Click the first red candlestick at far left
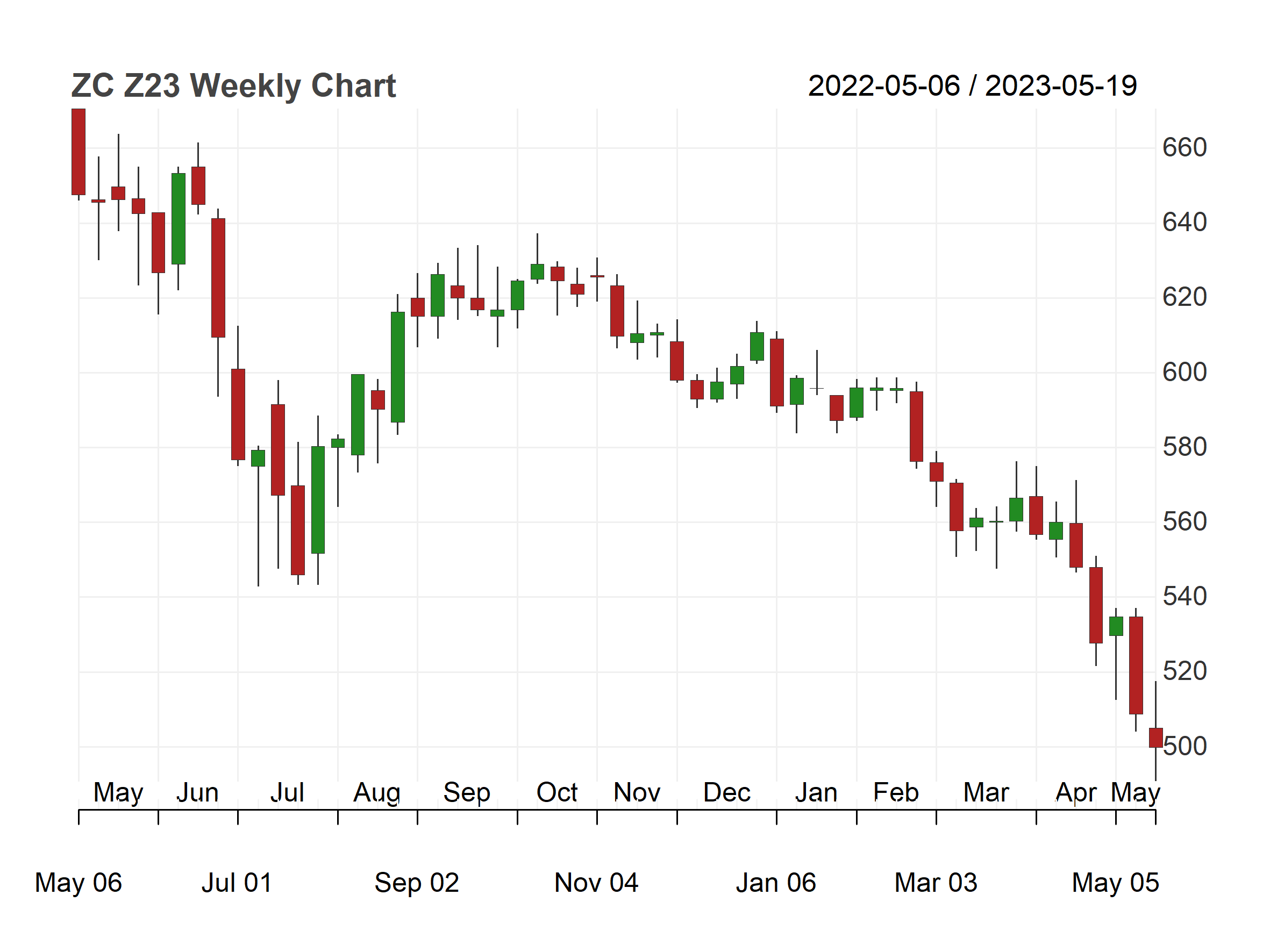The height and width of the screenshot is (952, 1270). pos(79,152)
